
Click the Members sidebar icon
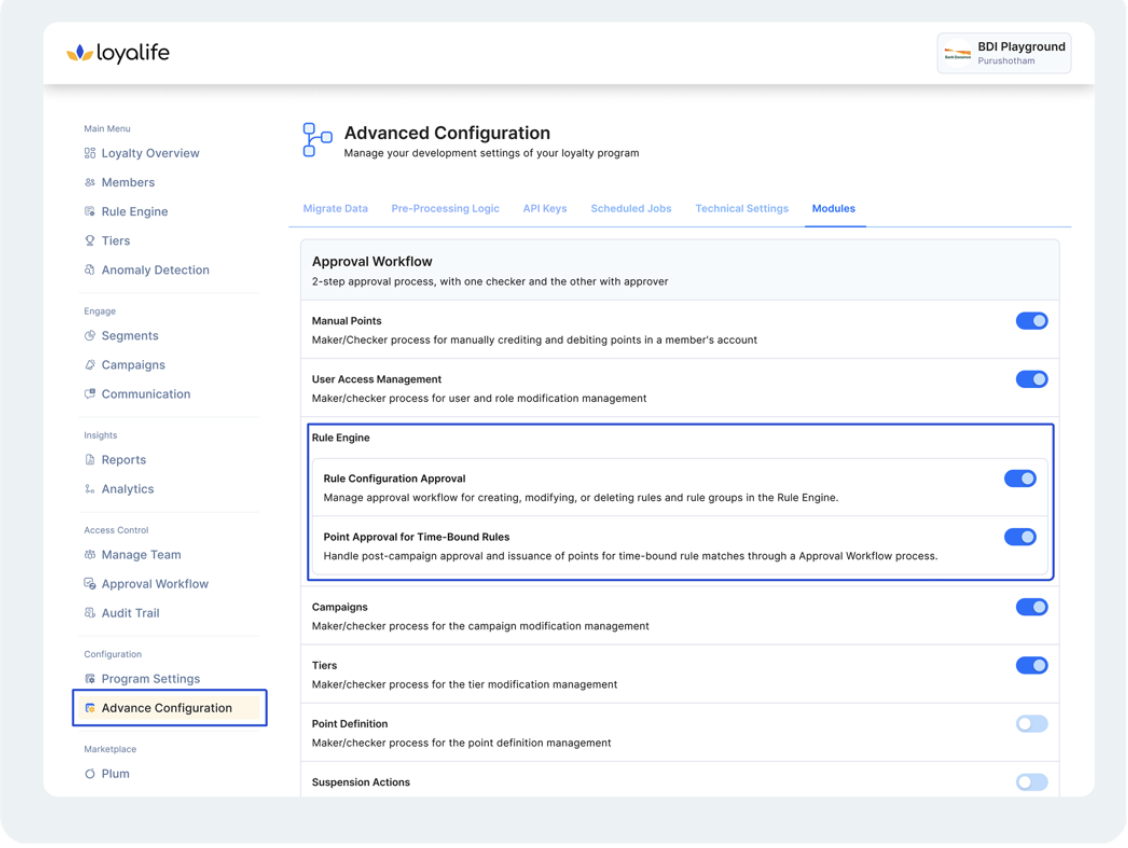(x=90, y=183)
